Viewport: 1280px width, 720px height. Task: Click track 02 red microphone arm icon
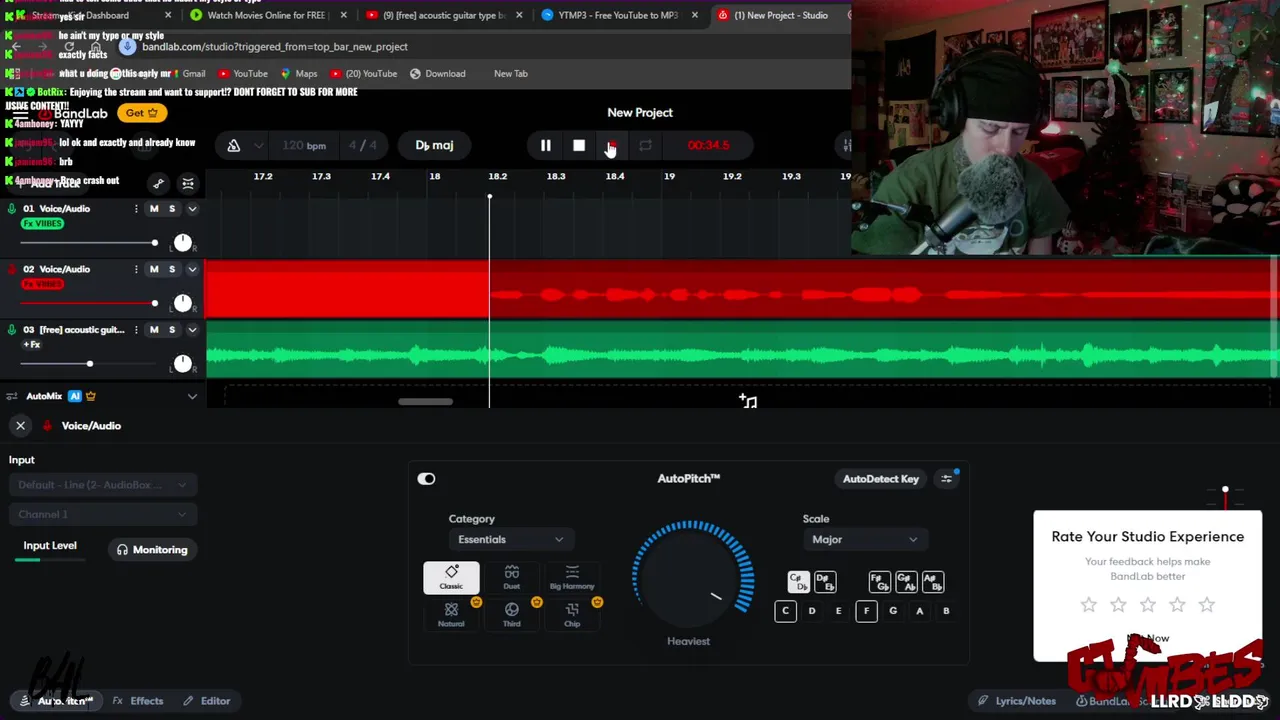[12, 269]
